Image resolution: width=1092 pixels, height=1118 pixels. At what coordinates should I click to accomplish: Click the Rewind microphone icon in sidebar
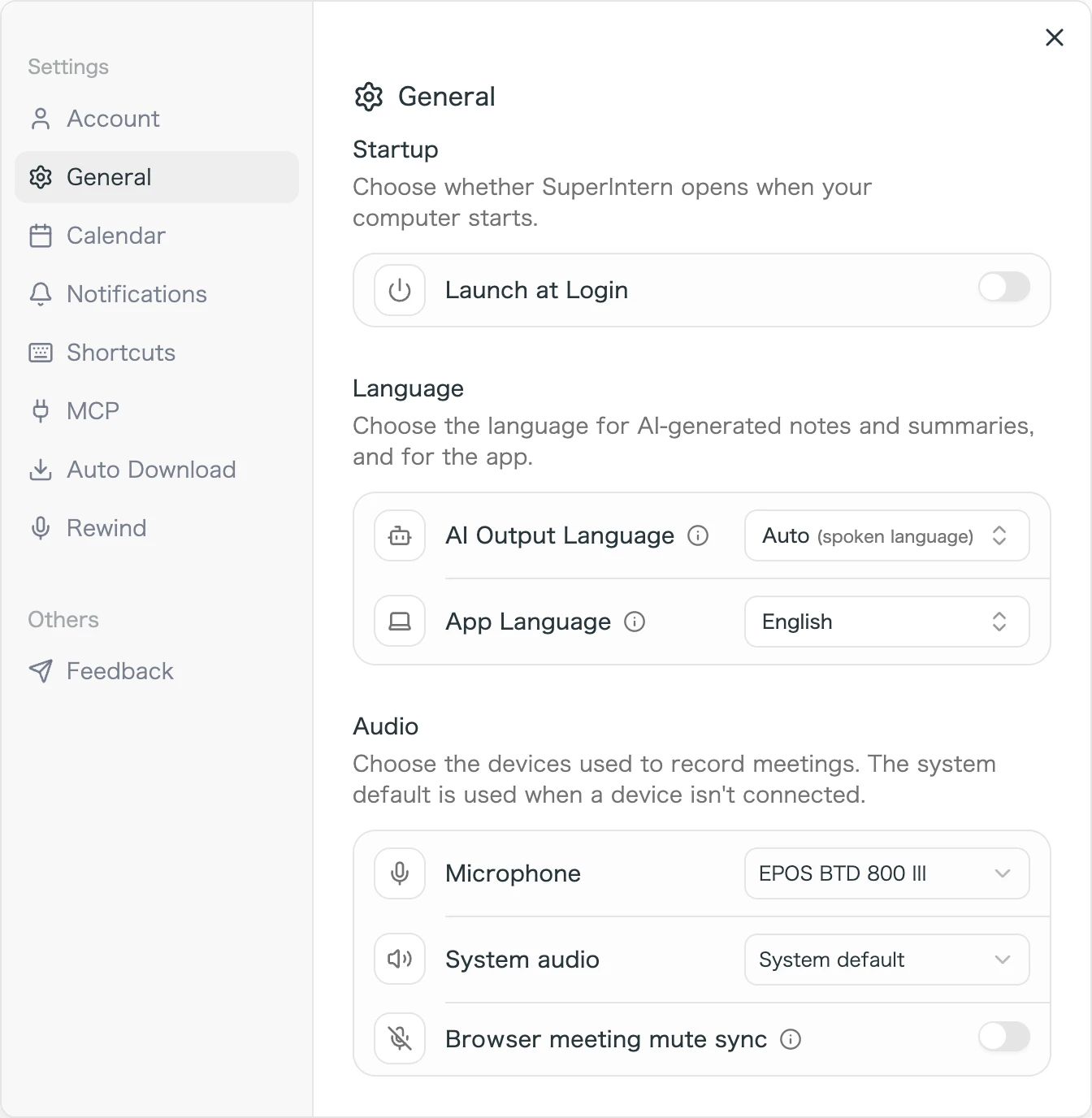[x=41, y=528]
